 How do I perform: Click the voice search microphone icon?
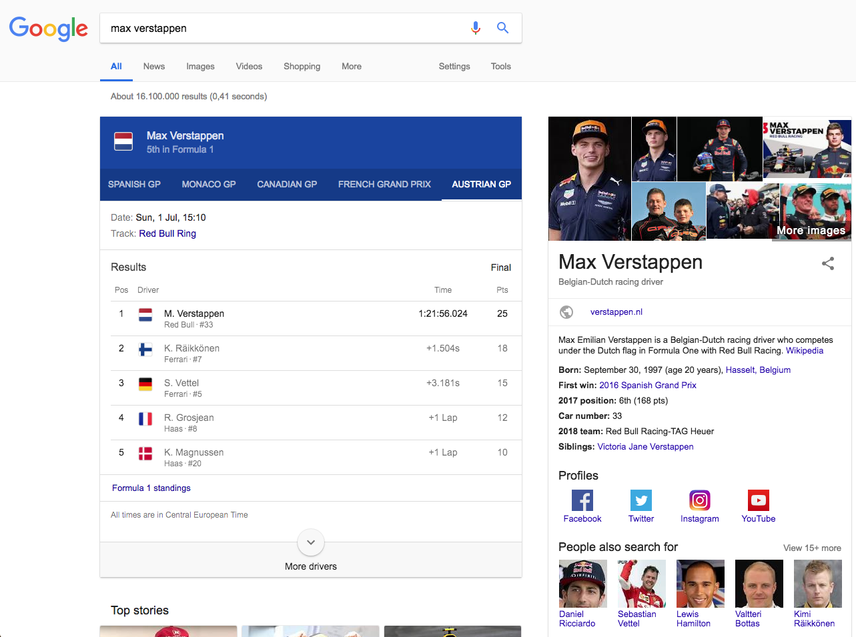(476, 28)
